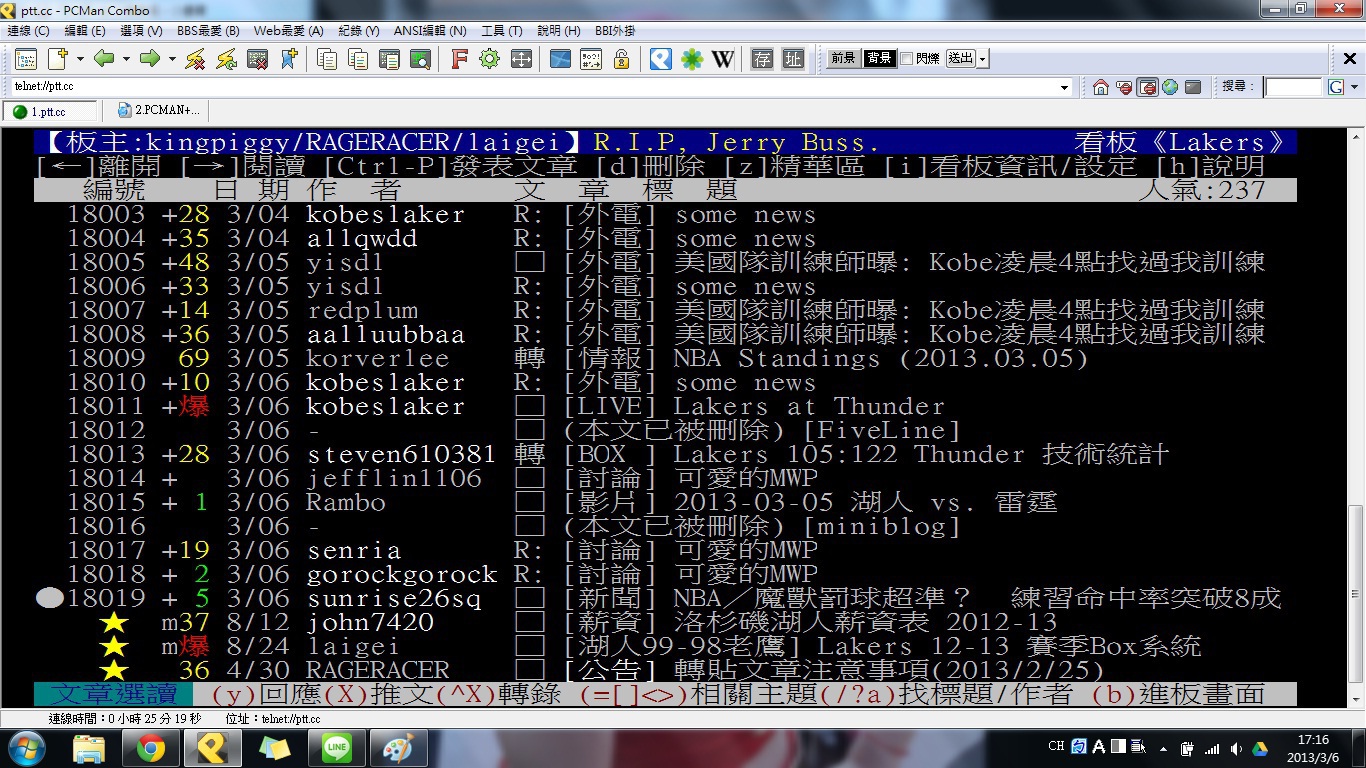Reconnect using the lightning refresh icon
This screenshot has height=768, width=1366.
coord(226,59)
